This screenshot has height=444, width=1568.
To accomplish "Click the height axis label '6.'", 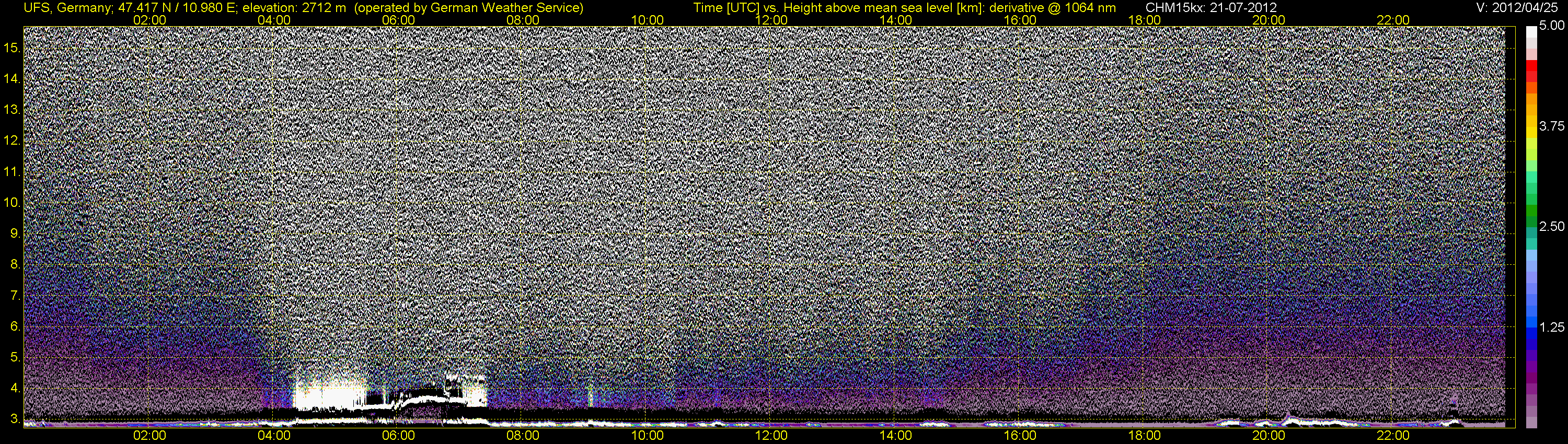I will pos(15,326).
